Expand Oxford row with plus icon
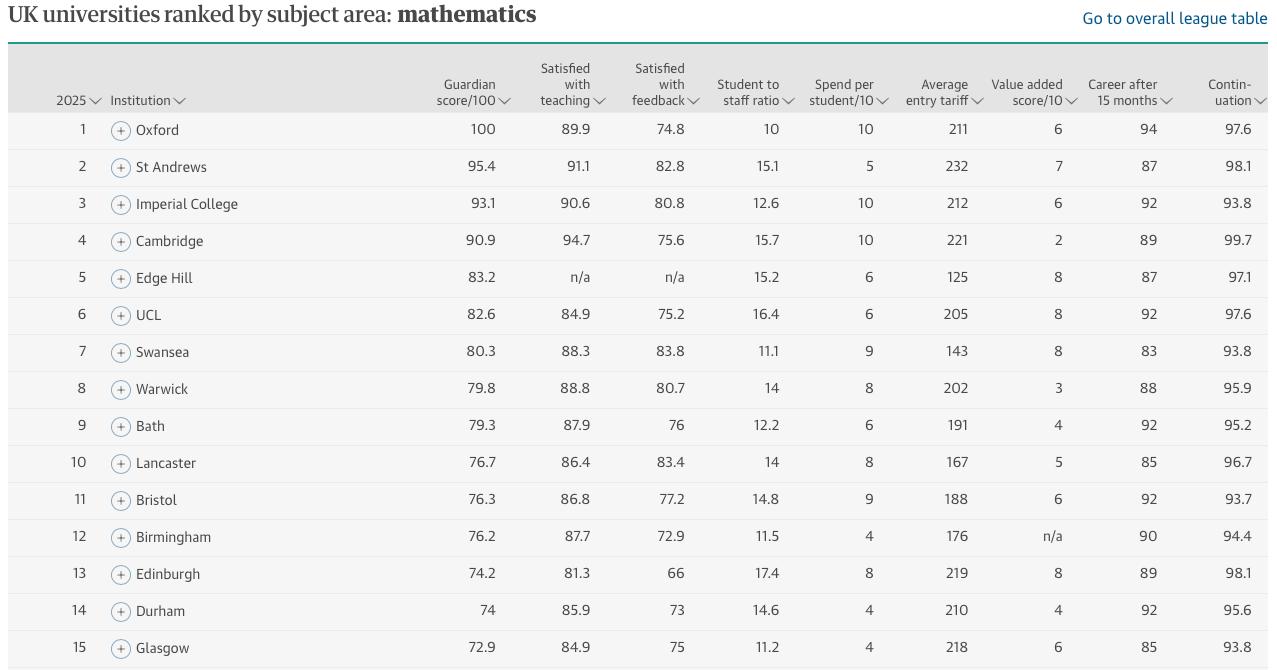The height and width of the screenshot is (670, 1277). [x=121, y=130]
